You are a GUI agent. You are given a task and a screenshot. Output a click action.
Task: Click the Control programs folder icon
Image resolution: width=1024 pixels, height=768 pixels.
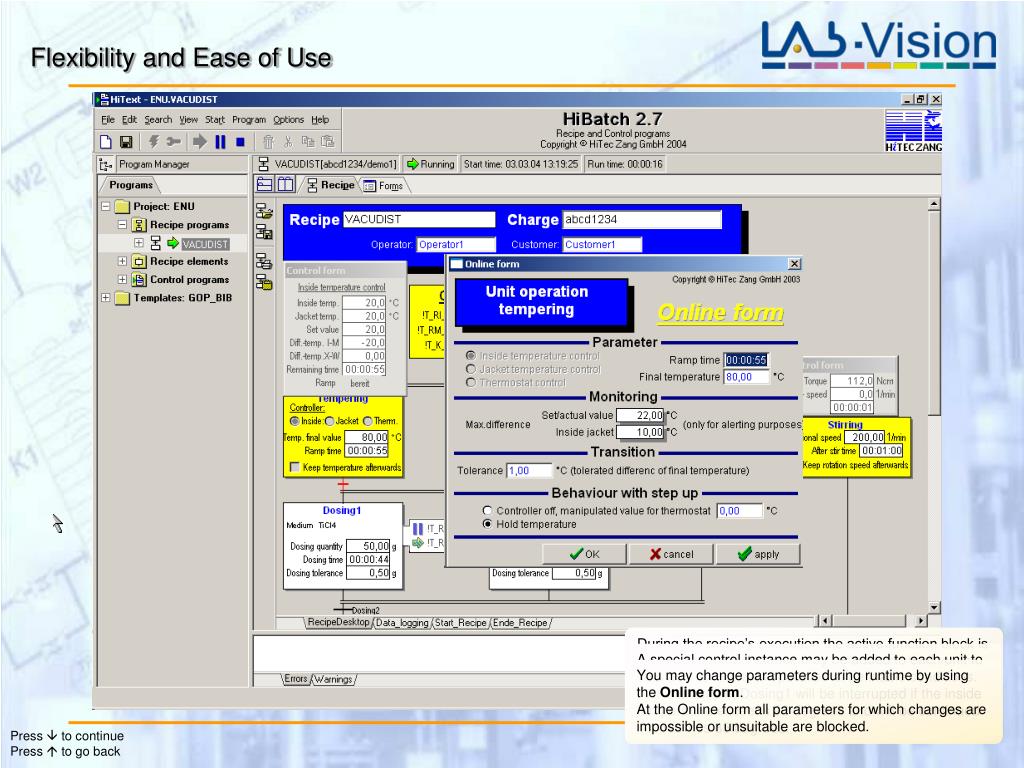click(x=138, y=280)
